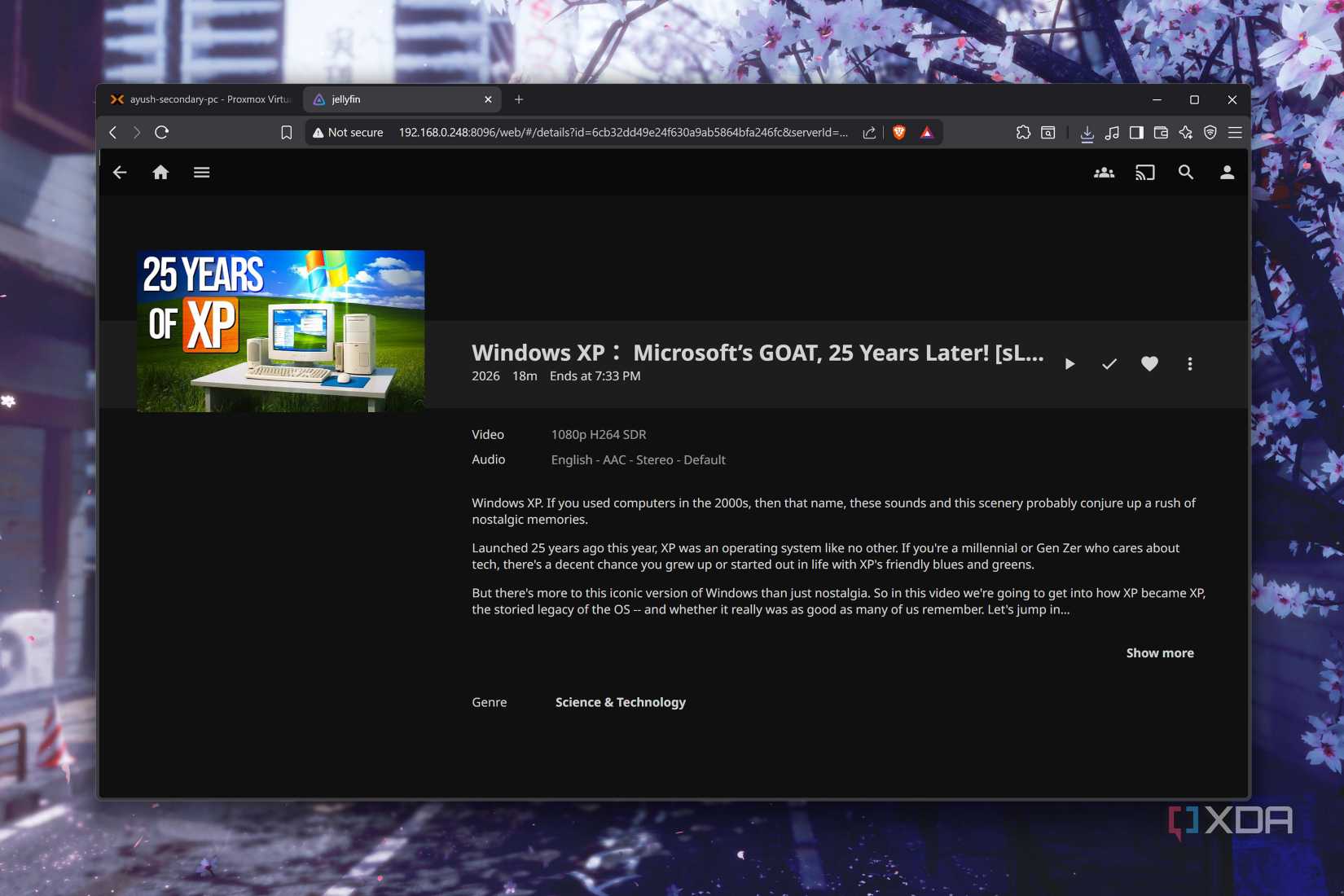Click the year '2026' text
The height and width of the screenshot is (896, 1344).
click(485, 376)
